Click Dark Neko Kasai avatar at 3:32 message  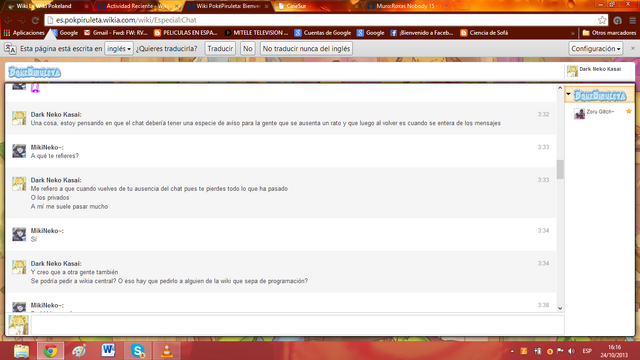point(19,118)
